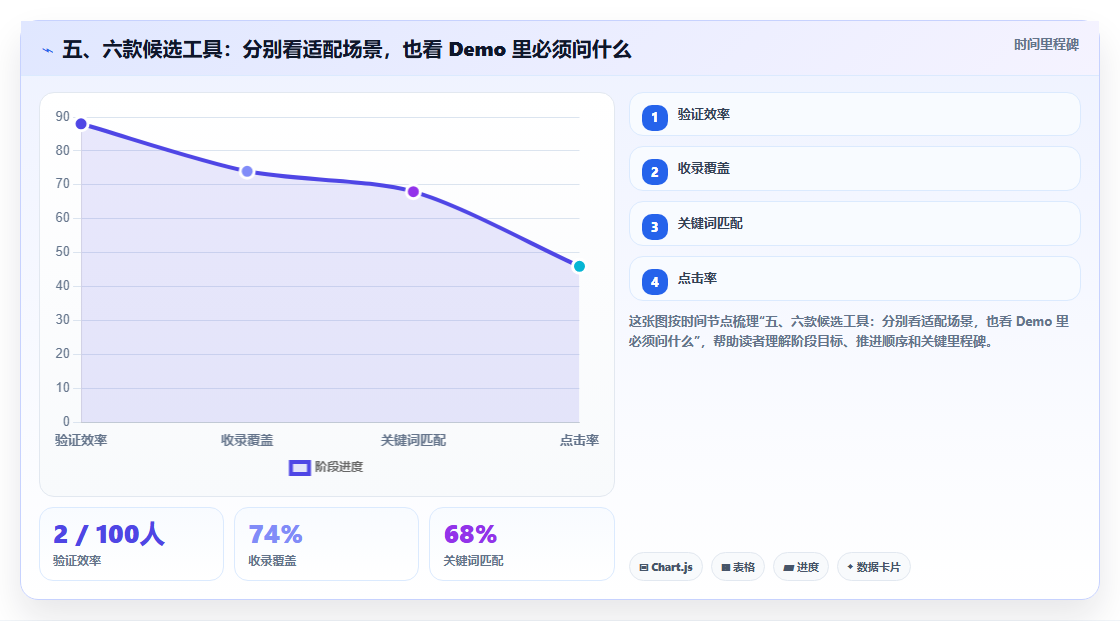Click the 收录覆盖 data point on the chart
1120x621 pixels.
pyautogui.click(x=247, y=172)
